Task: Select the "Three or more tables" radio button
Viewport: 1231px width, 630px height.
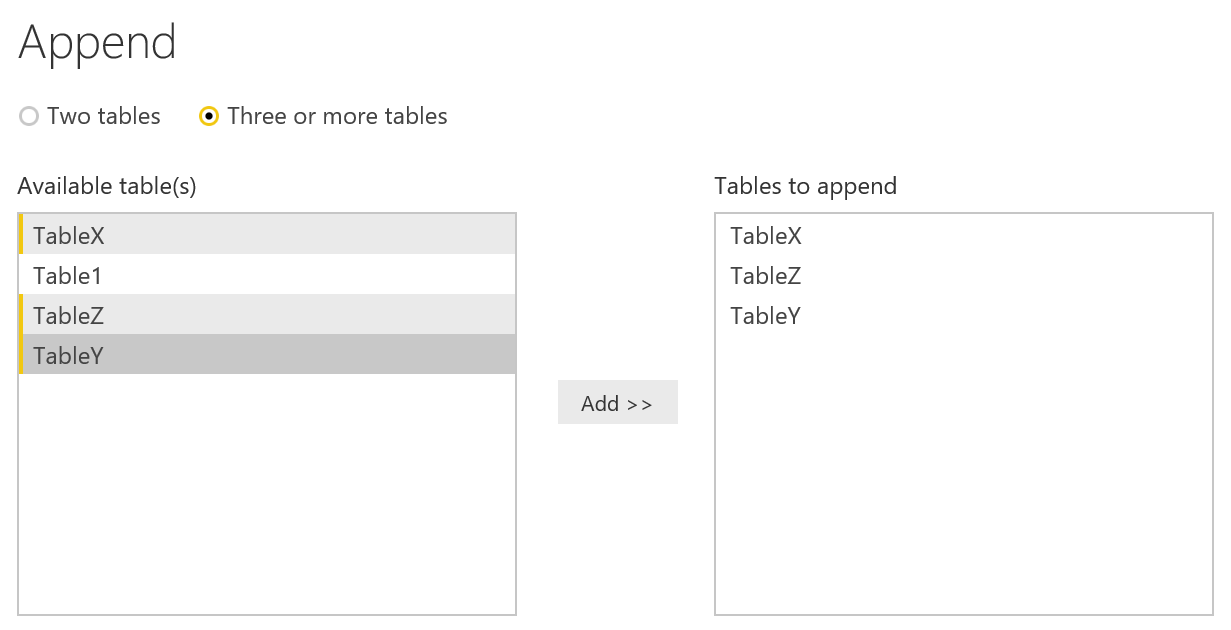Action: coord(209,116)
